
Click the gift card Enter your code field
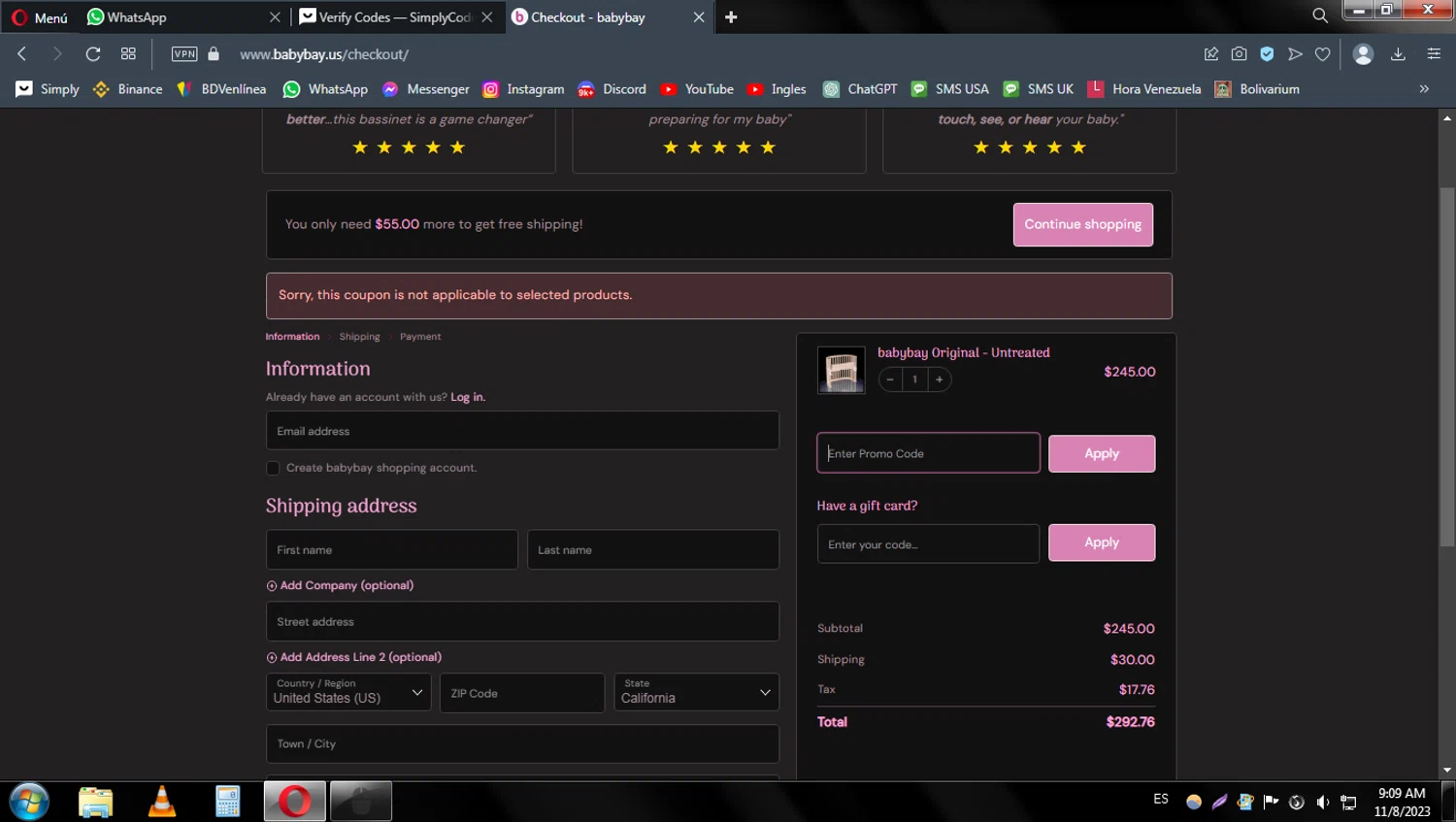pos(928,544)
